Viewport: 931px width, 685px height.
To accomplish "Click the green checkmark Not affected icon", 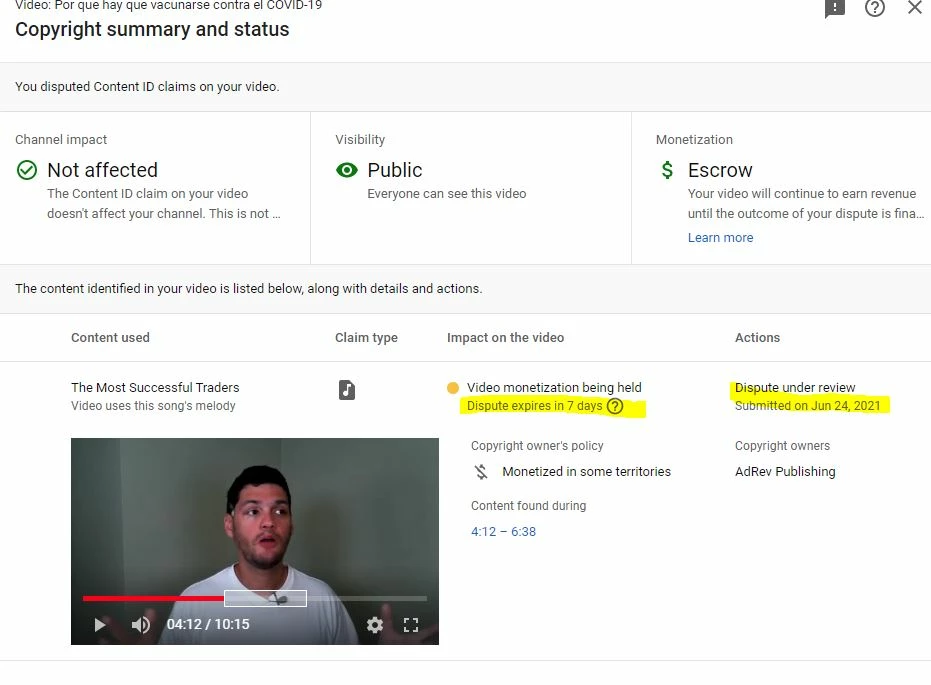I will click(27, 170).
